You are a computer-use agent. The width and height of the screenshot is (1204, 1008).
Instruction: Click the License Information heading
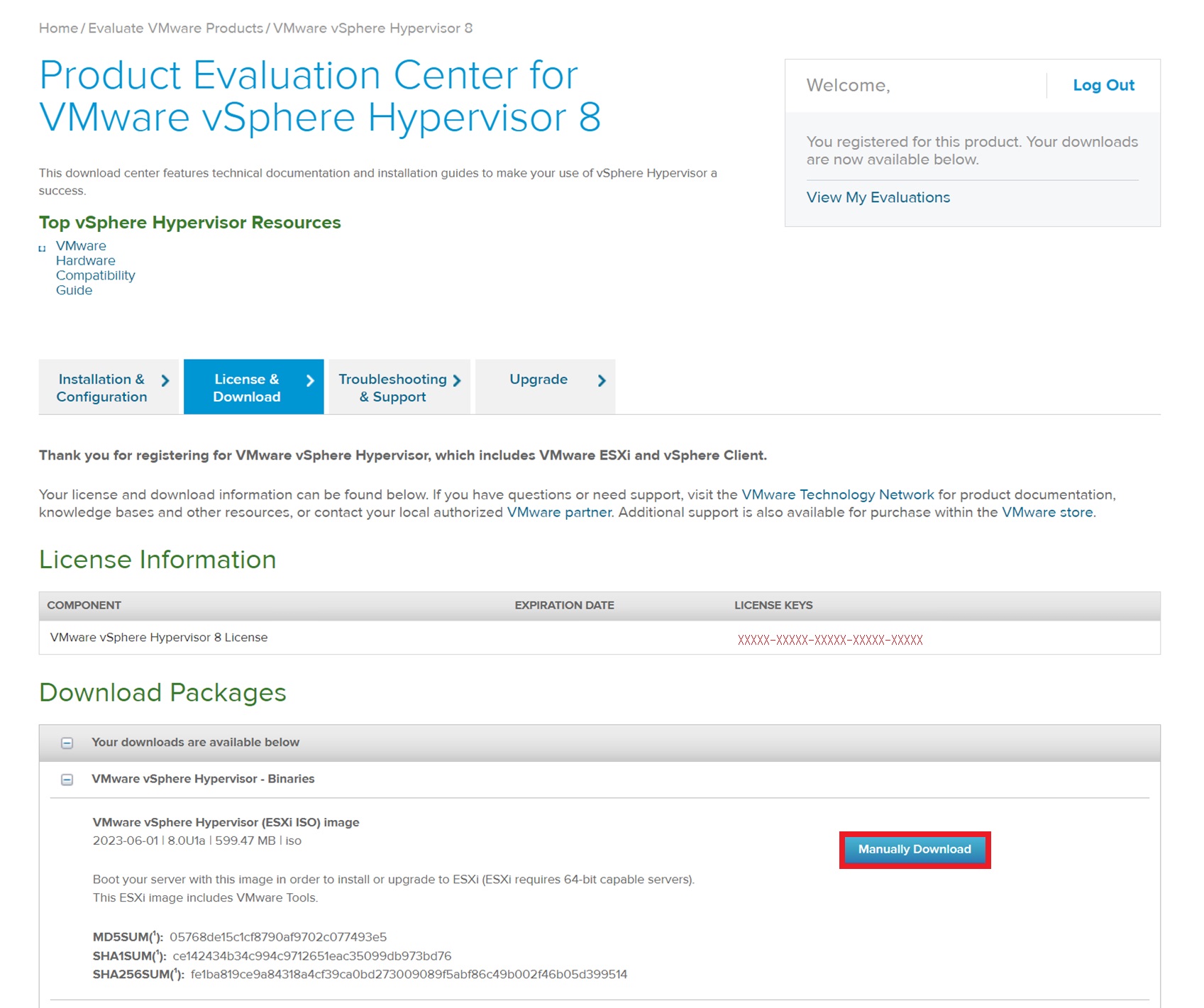[158, 560]
